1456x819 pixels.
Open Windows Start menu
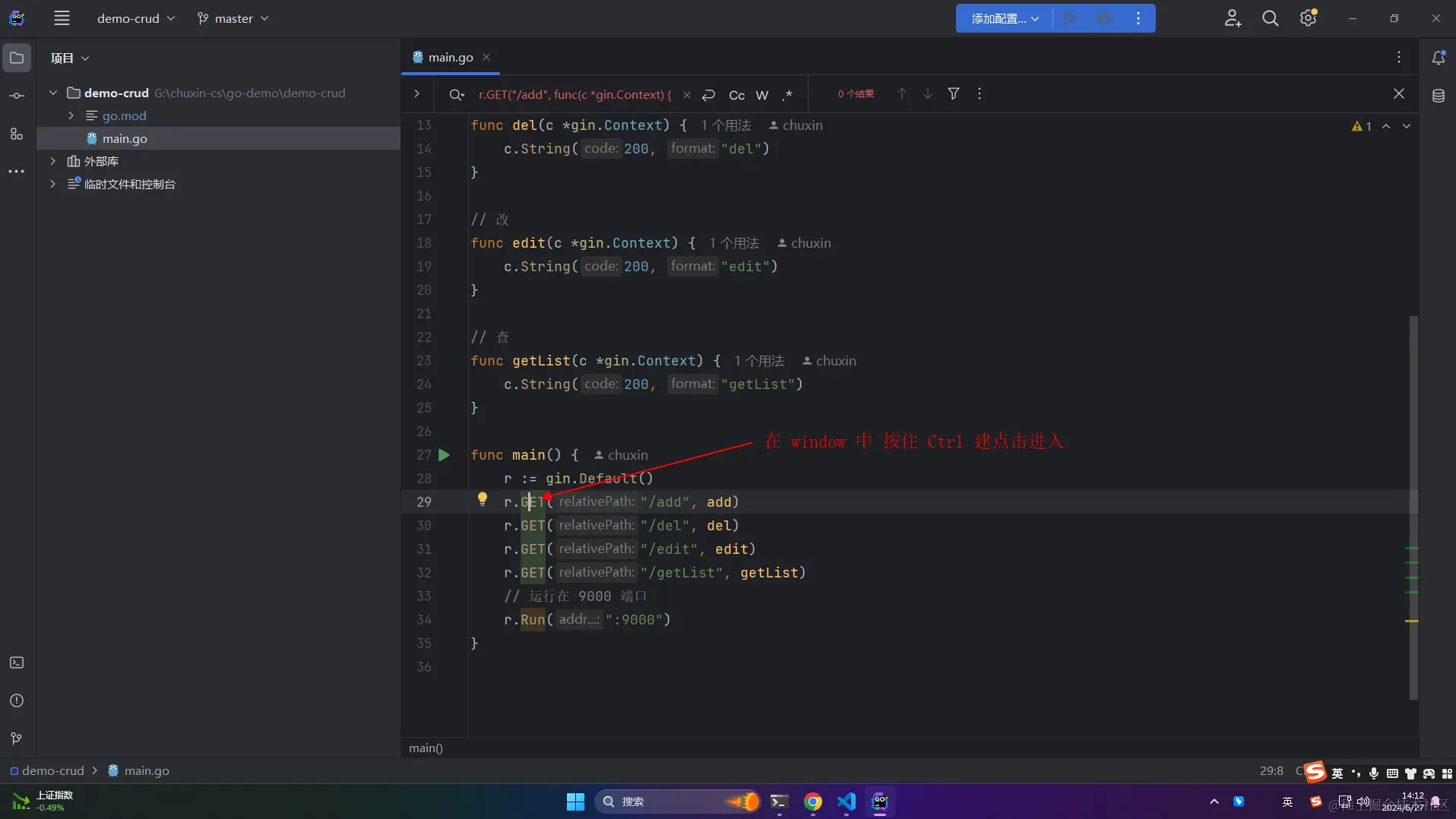pyautogui.click(x=575, y=802)
